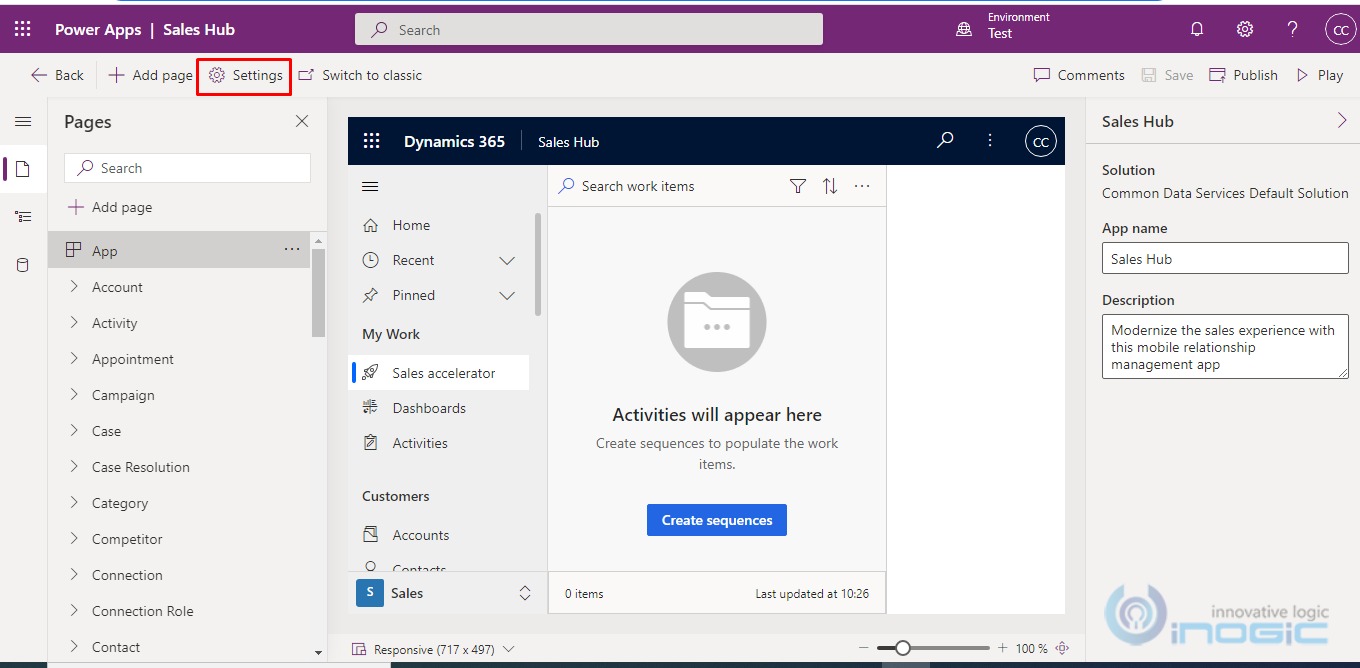
Task: Expand the Case Resolution page node
Action: (x=74, y=466)
